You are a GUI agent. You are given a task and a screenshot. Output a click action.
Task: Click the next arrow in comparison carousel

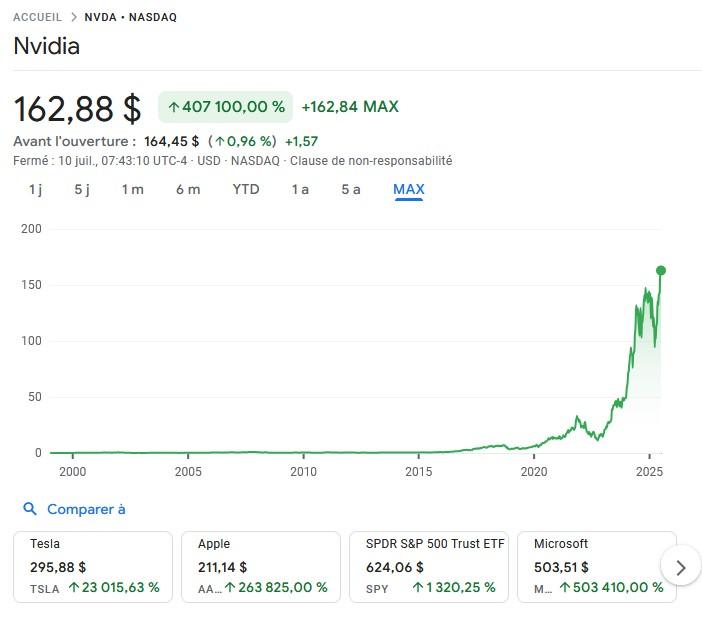pos(680,567)
